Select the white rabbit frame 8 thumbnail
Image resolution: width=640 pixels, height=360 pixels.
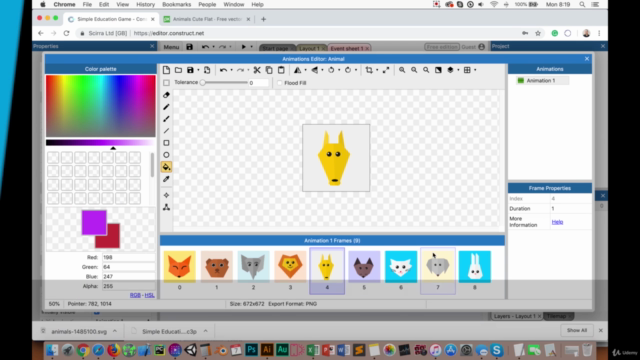coord(475,267)
